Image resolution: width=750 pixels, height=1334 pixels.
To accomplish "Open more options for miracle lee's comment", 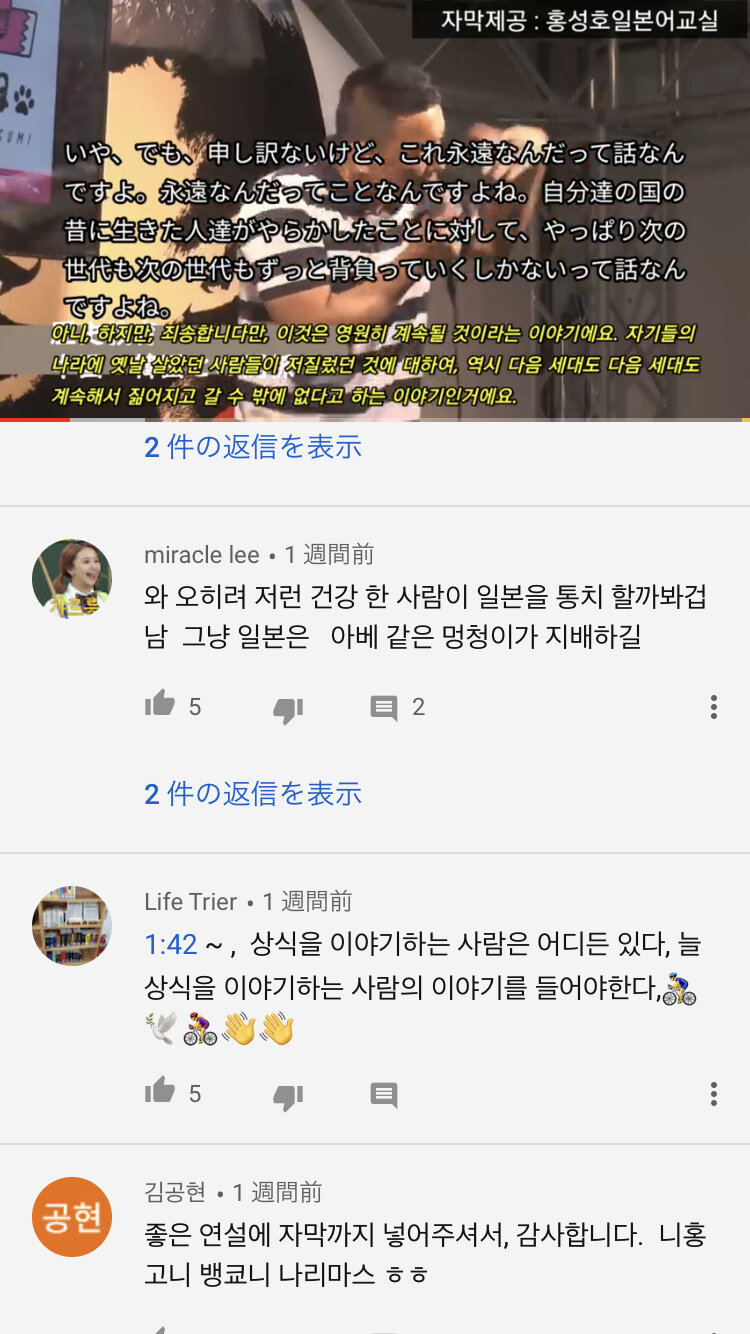I will pyautogui.click(x=713, y=707).
